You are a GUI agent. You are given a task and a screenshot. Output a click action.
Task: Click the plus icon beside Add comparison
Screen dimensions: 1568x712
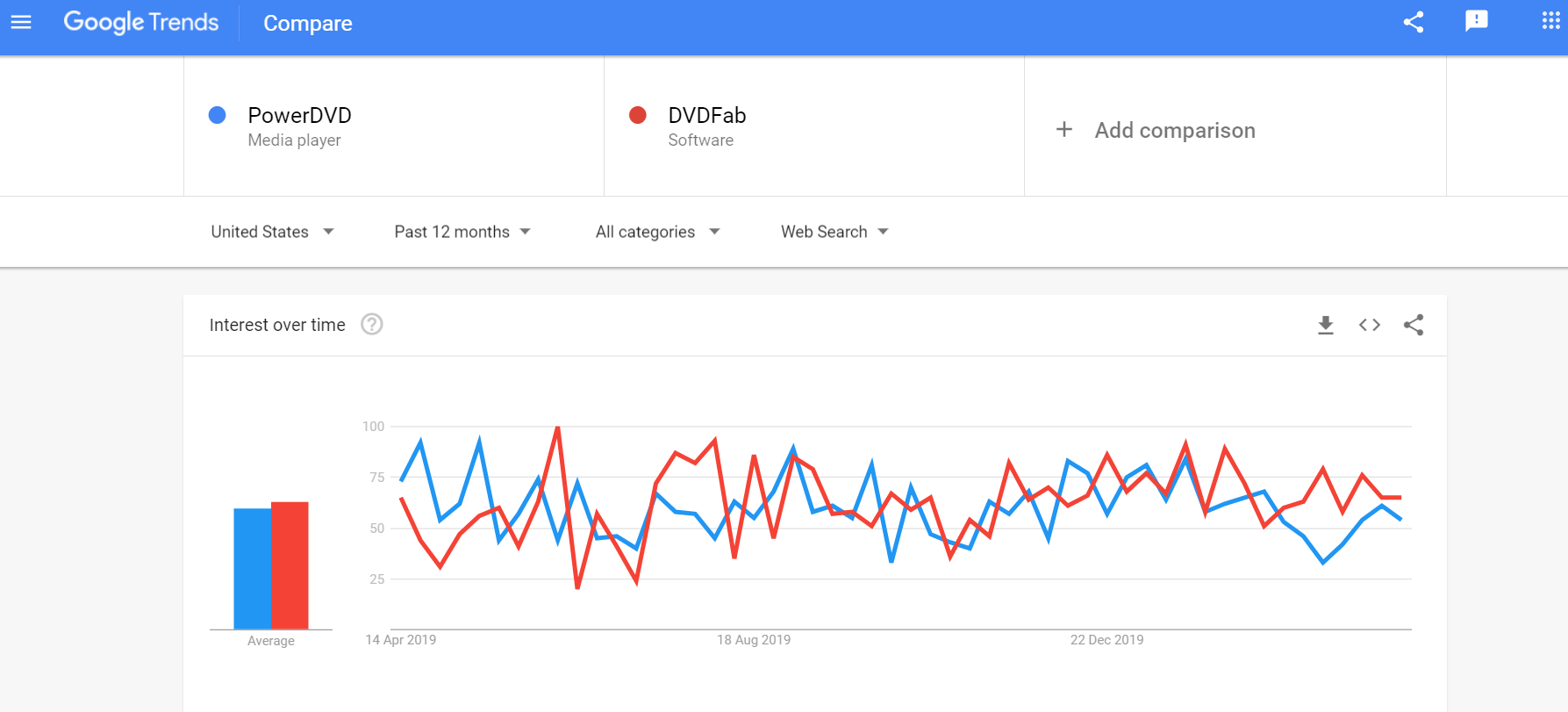(1064, 129)
